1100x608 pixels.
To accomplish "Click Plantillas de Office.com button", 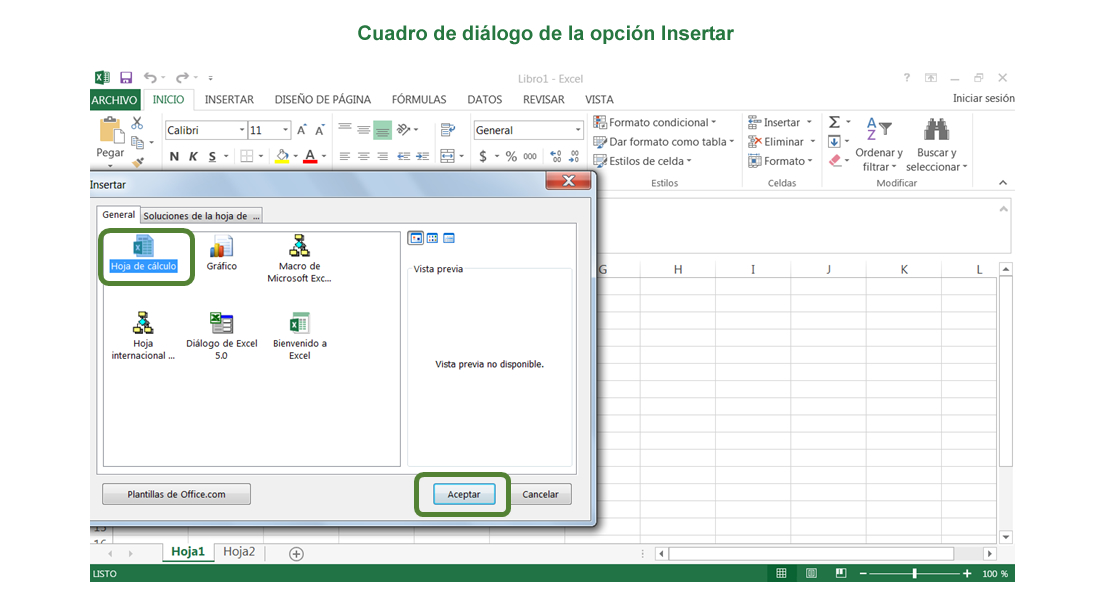I will click(x=176, y=494).
